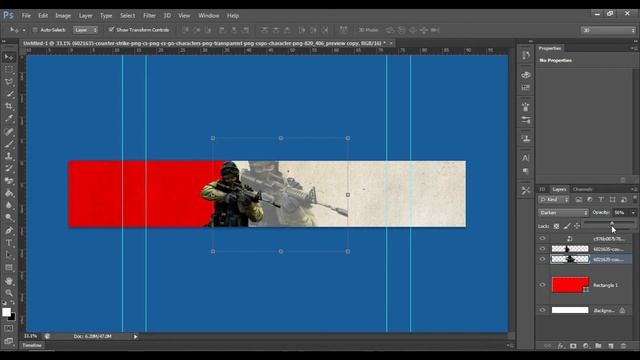Select the Lasso tool
Image resolution: width=640 pixels, height=360 pixels.
9,82
